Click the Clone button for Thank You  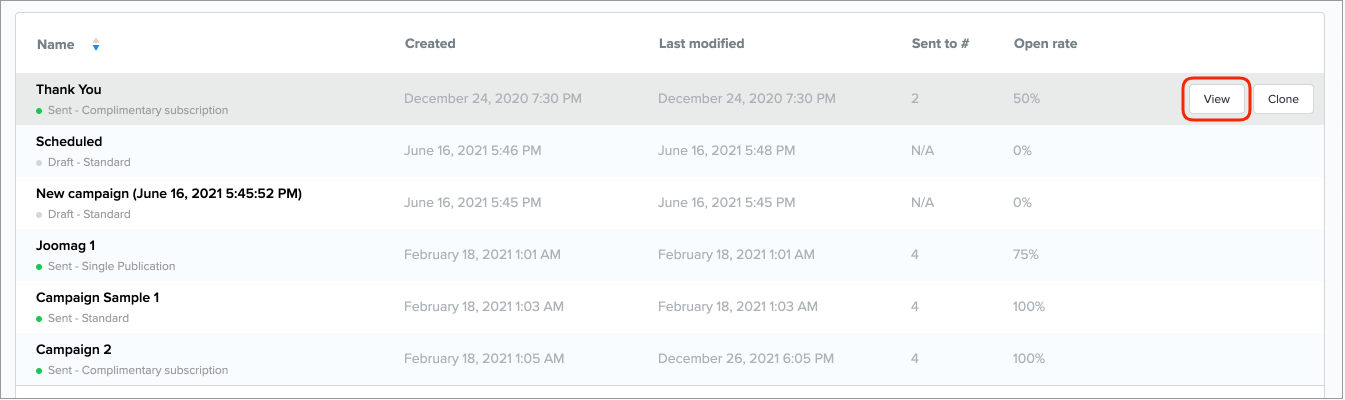(x=1283, y=99)
